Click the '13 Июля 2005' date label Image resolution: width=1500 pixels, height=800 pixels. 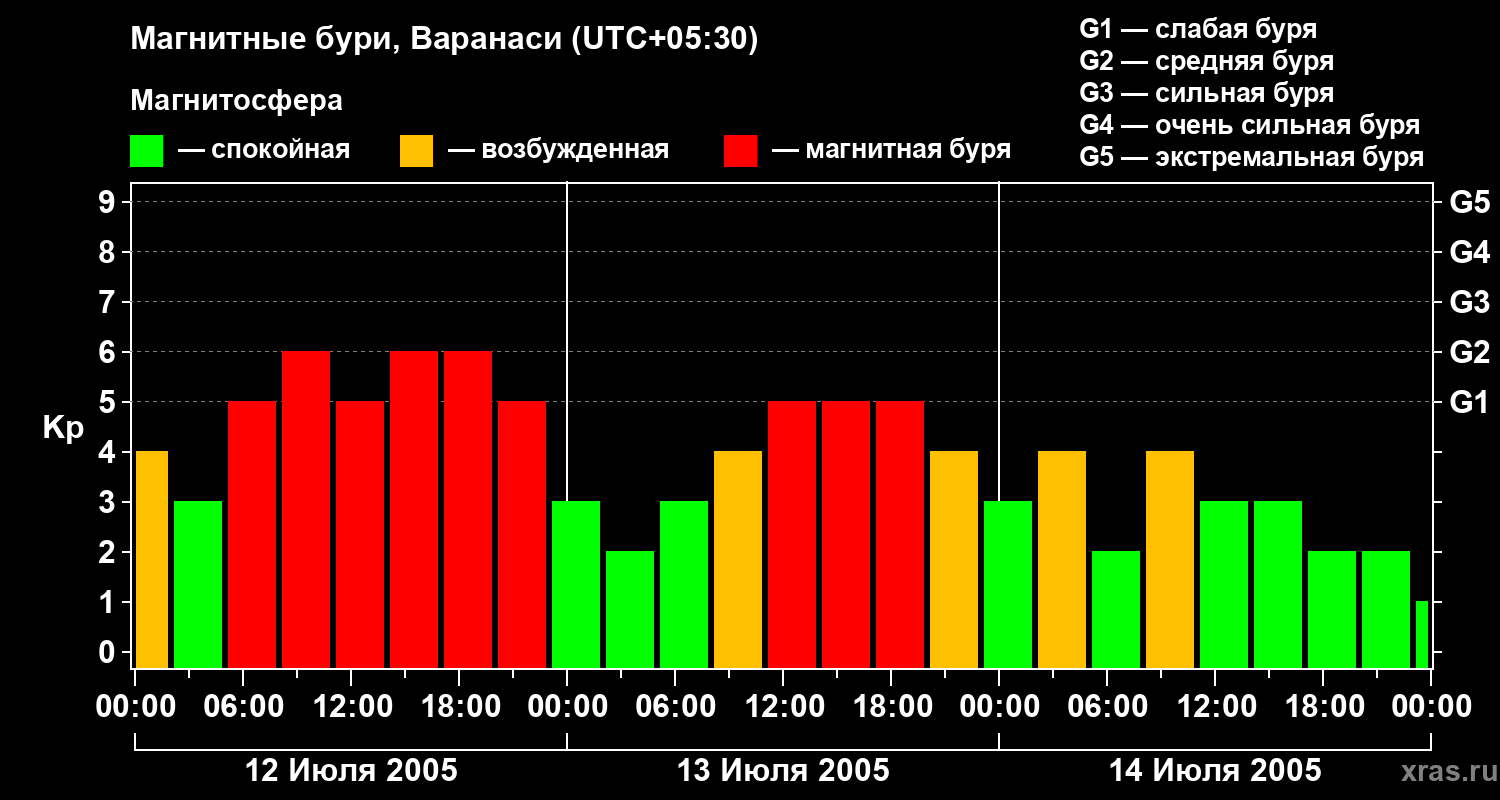pos(783,771)
